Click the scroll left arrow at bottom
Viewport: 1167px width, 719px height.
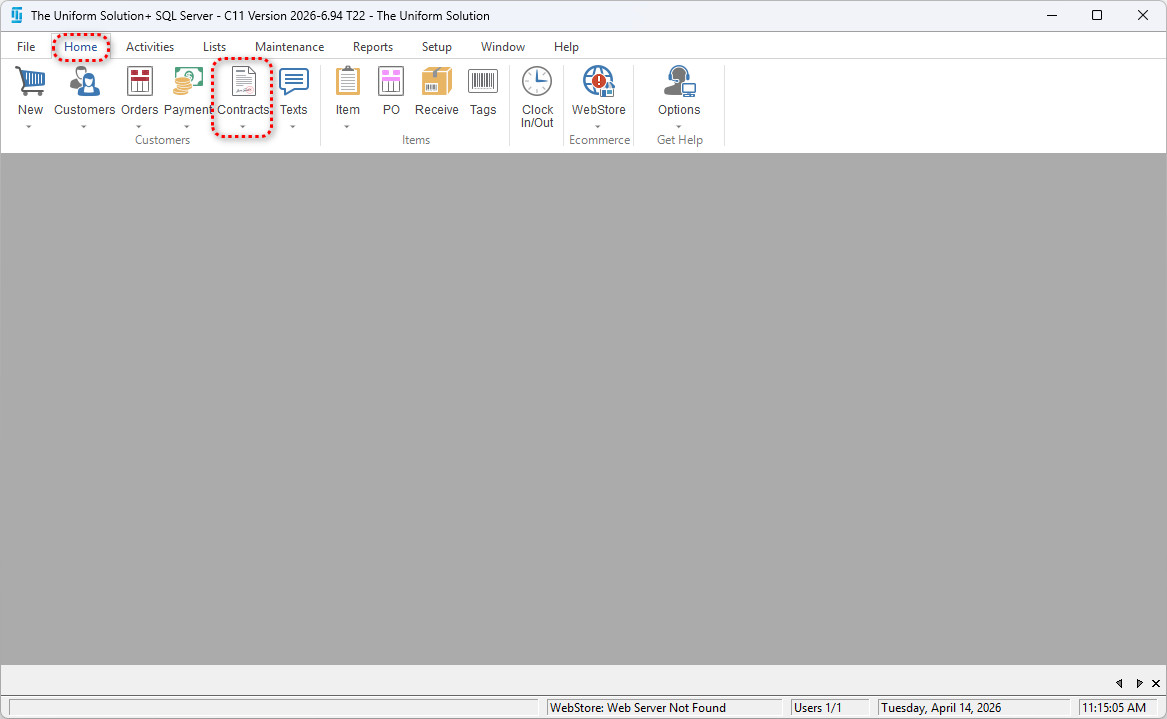tap(1119, 683)
